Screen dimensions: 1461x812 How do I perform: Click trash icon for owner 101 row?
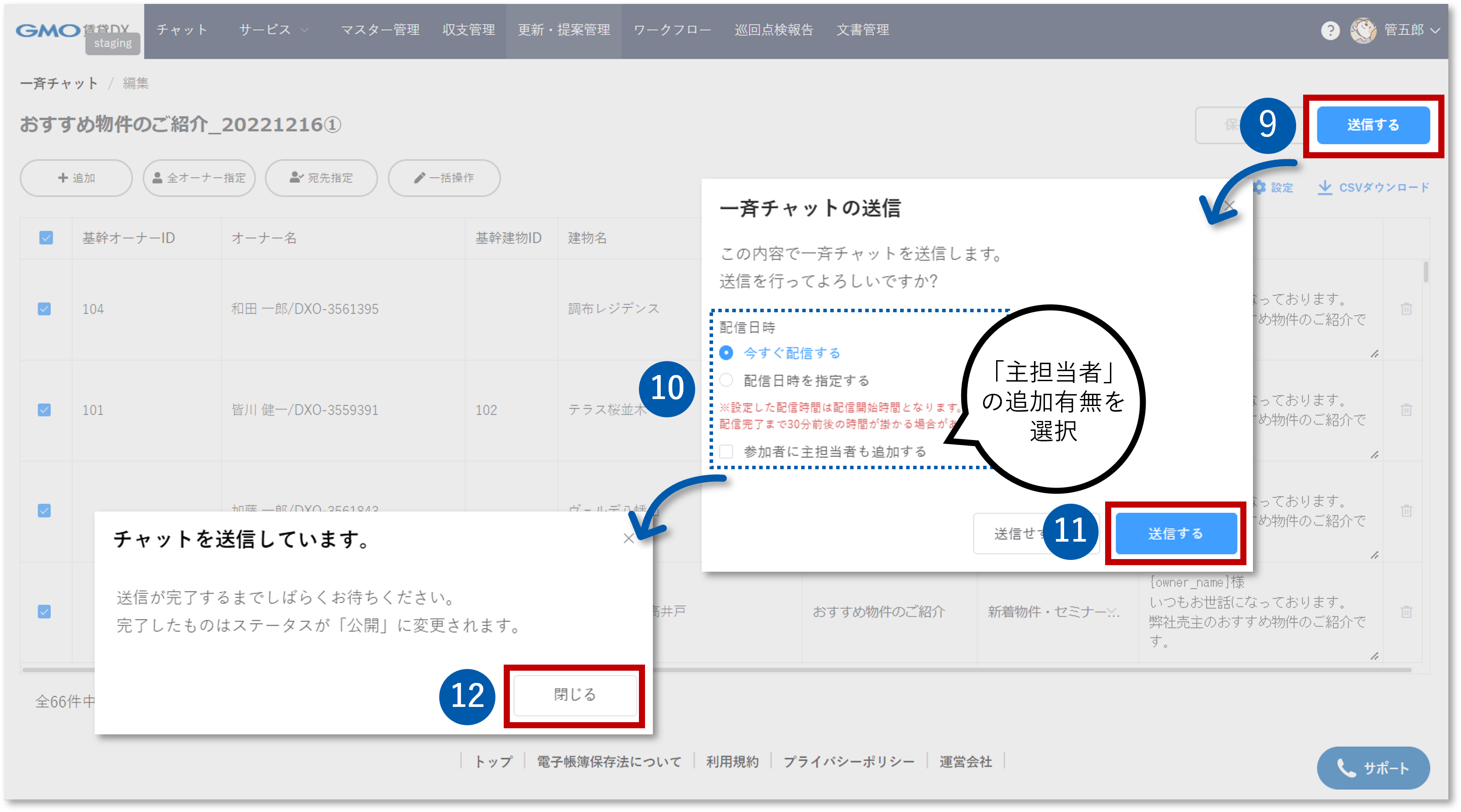click(x=1406, y=409)
